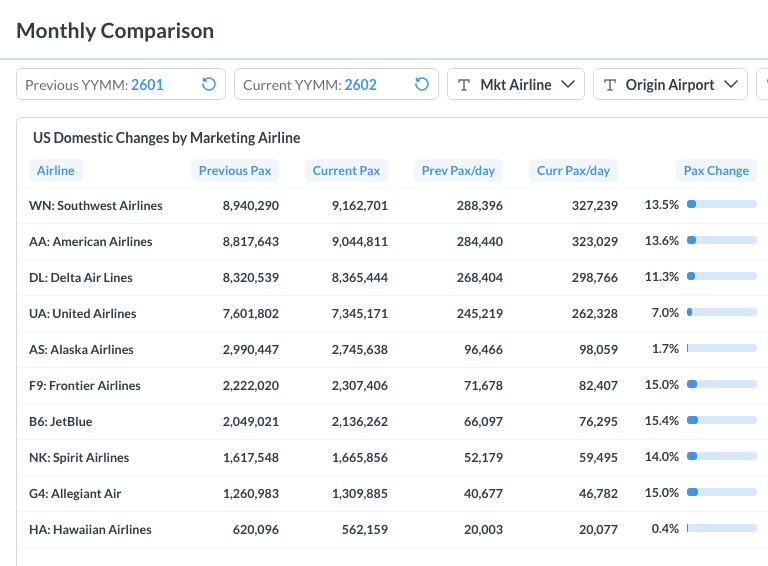Select the DL: Delta Air Lines row
This screenshot has height=566, width=768.
click(81, 278)
